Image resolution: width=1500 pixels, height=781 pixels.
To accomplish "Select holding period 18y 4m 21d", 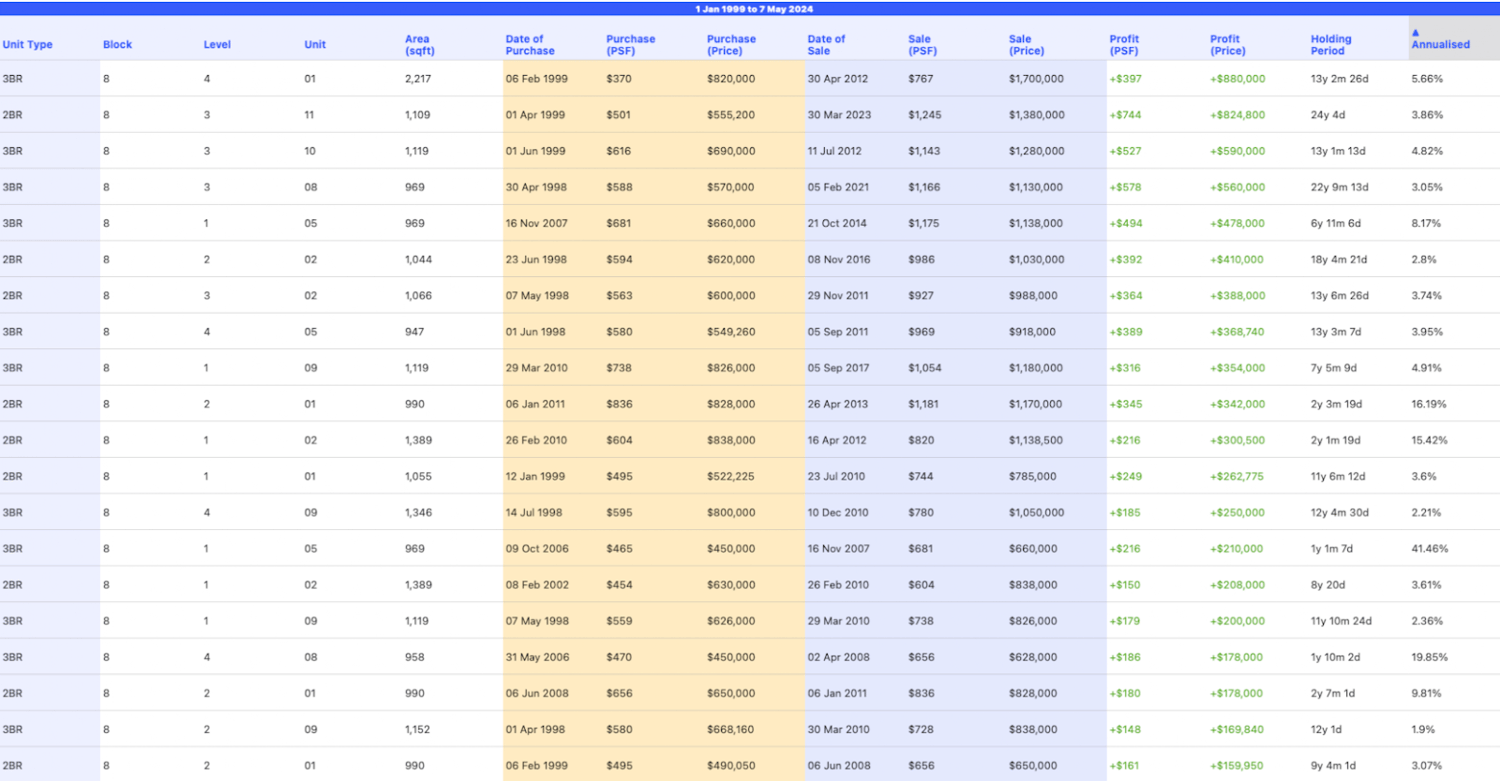I will 1341,259.
